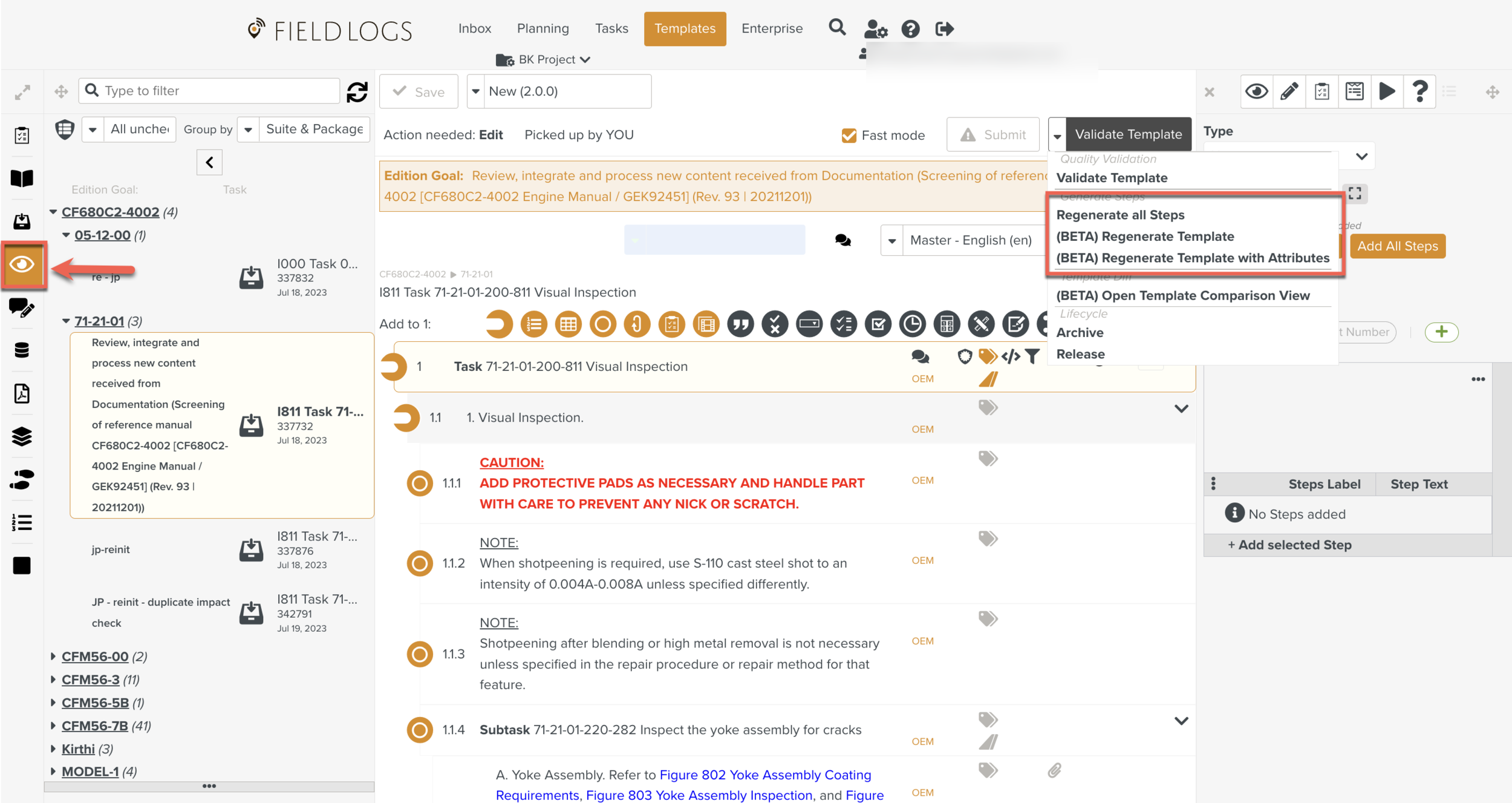The height and width of the screenshot is (803, 1512).
Task: Click the Add All Steps button
Action: (1397, 246)
